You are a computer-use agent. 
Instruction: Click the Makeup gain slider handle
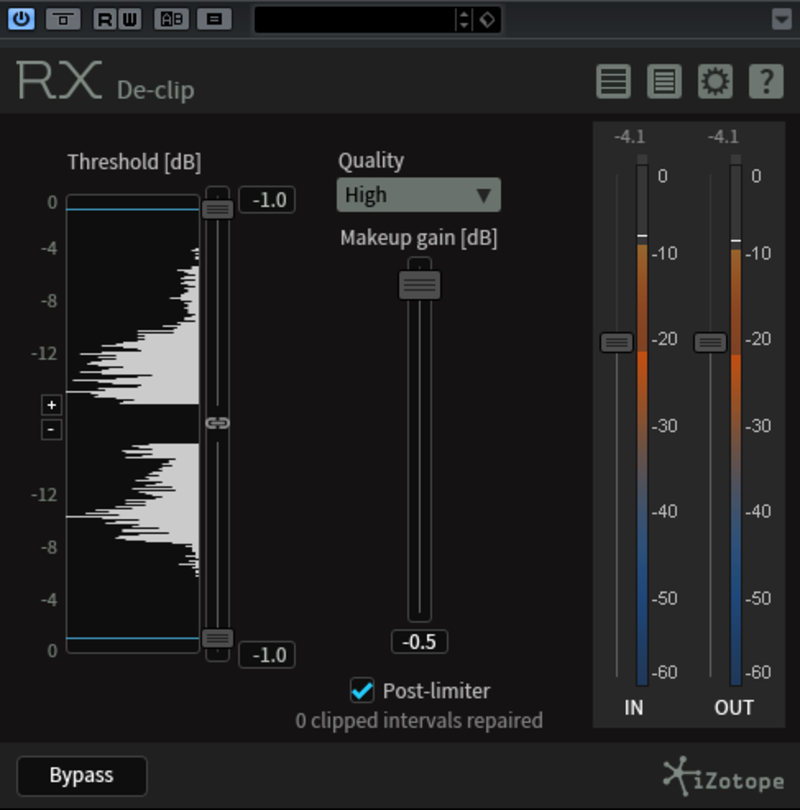[x=419, y=285]
